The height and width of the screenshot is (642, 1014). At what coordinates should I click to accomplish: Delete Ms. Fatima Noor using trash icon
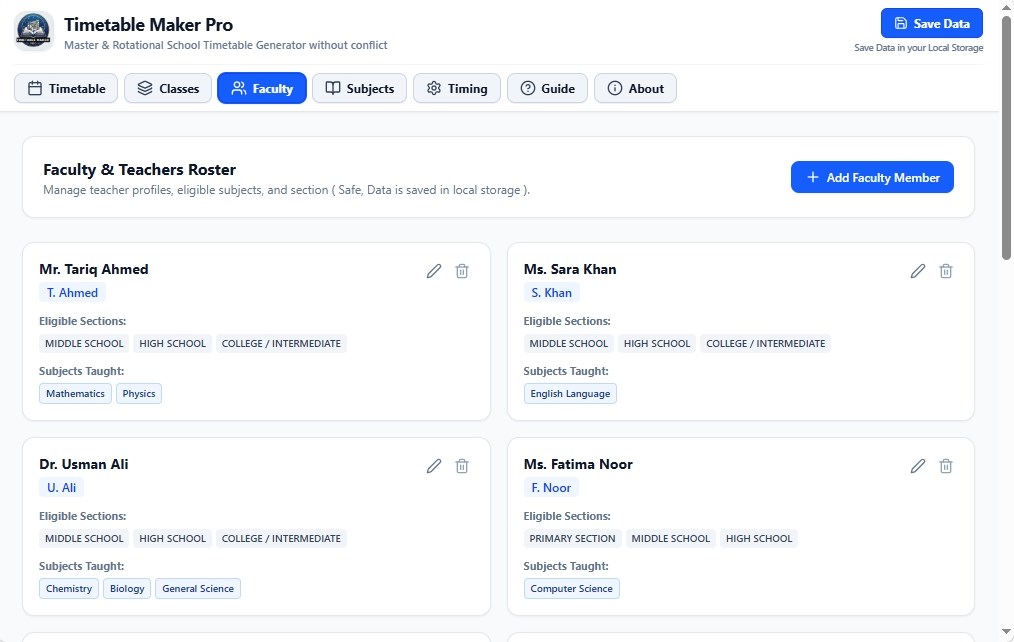click(945, 466)
